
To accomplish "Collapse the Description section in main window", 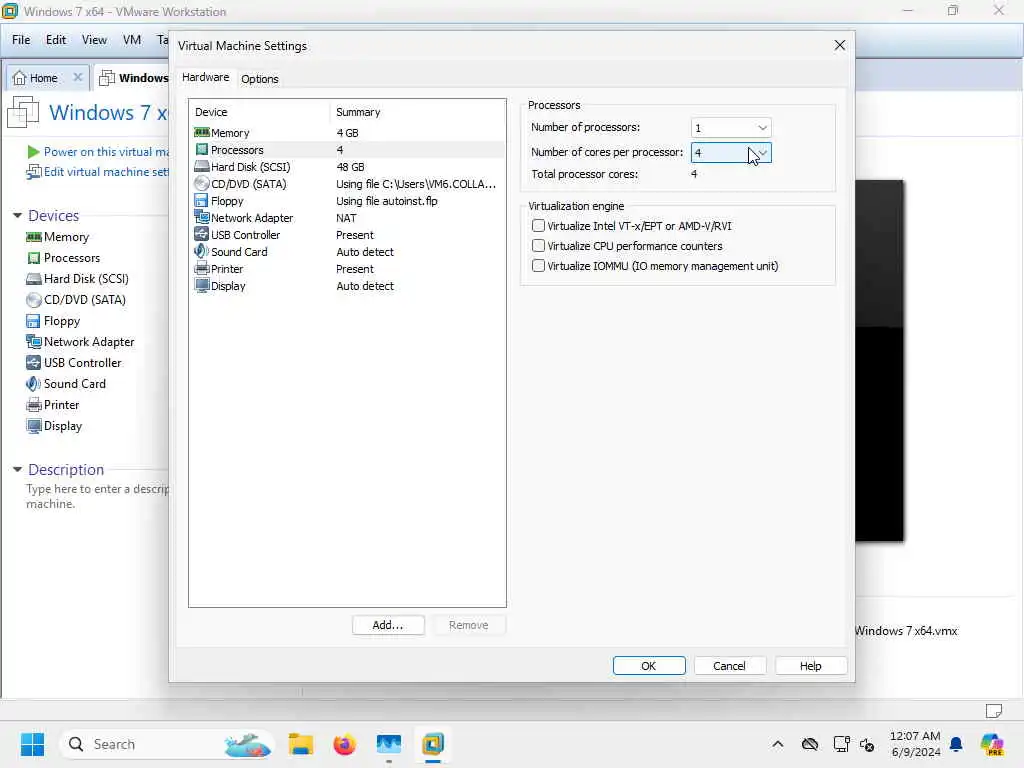I will point(18,470).
